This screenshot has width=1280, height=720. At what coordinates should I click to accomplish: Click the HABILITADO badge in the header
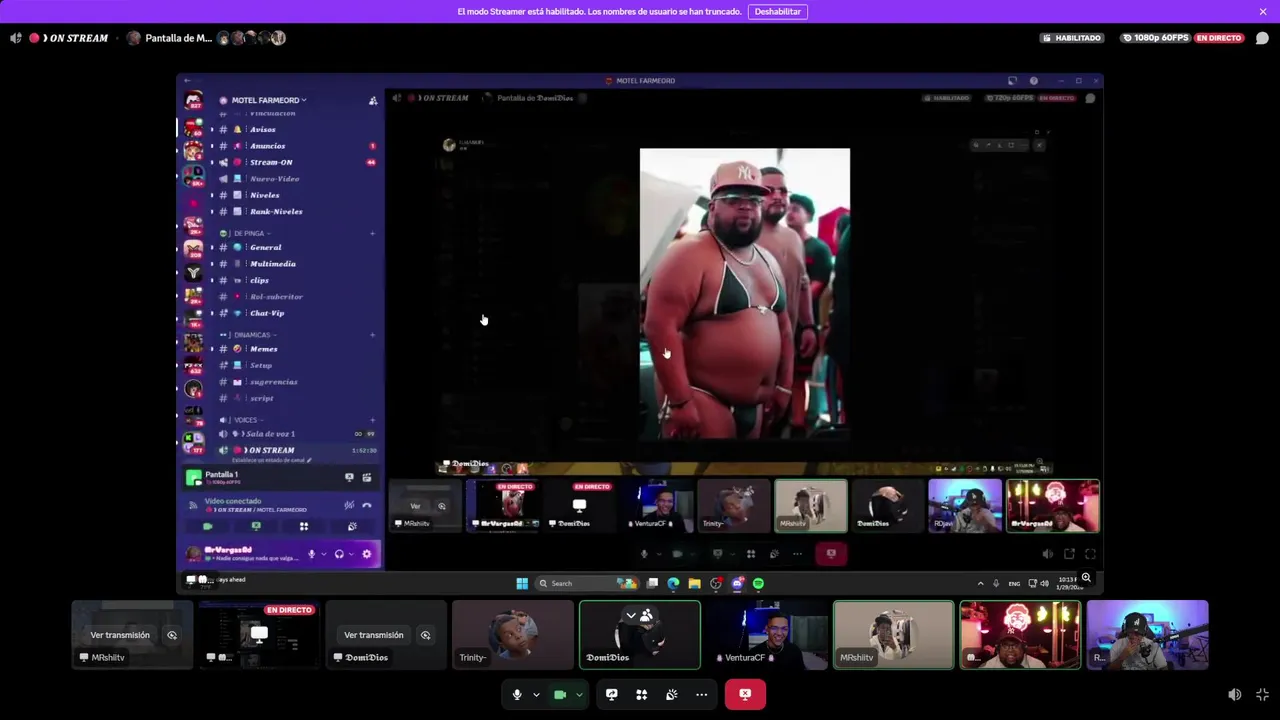pyautogui.click(x=1072, y=38)
